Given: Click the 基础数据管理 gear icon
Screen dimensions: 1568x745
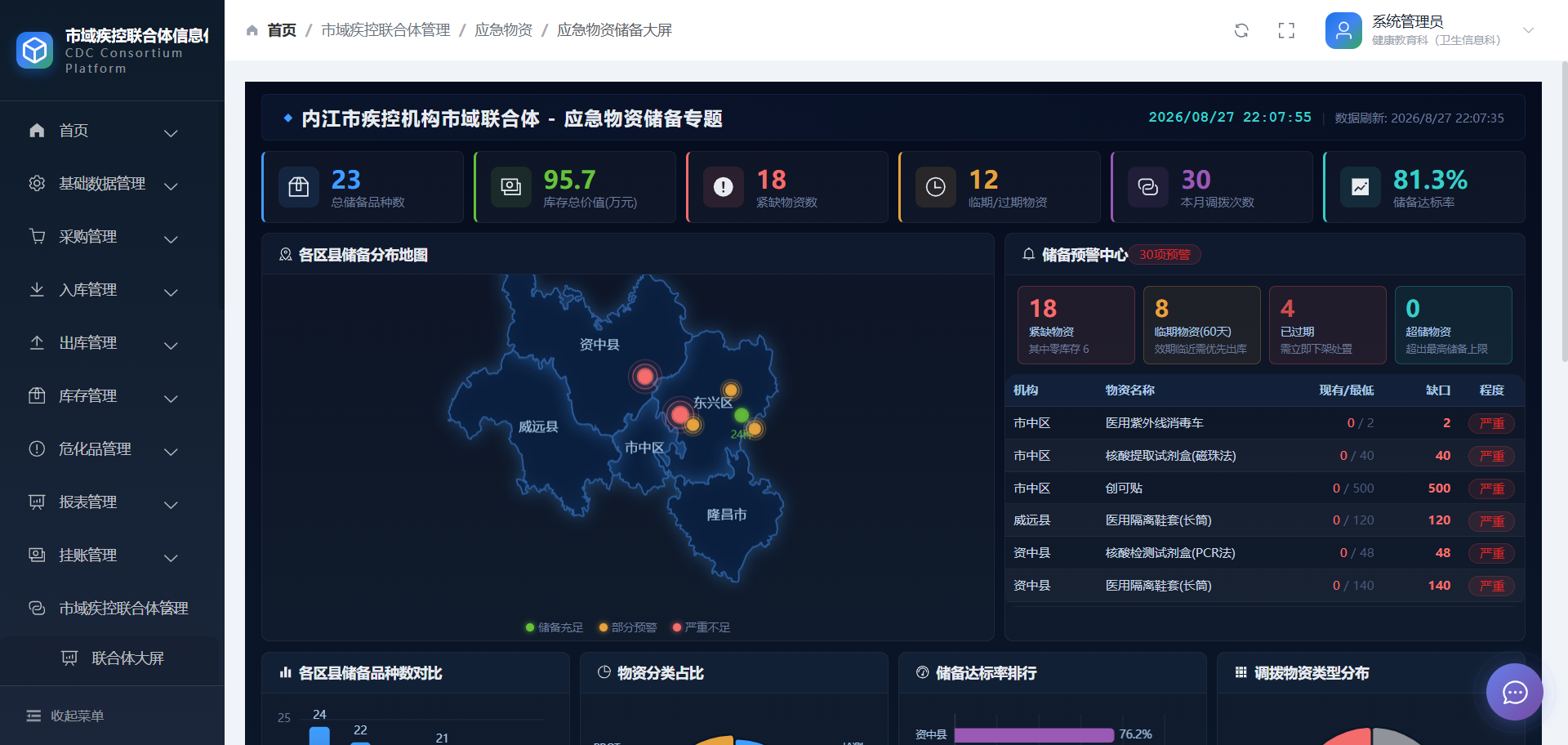Looking at the screenshot, I should (x=37, y=183).
